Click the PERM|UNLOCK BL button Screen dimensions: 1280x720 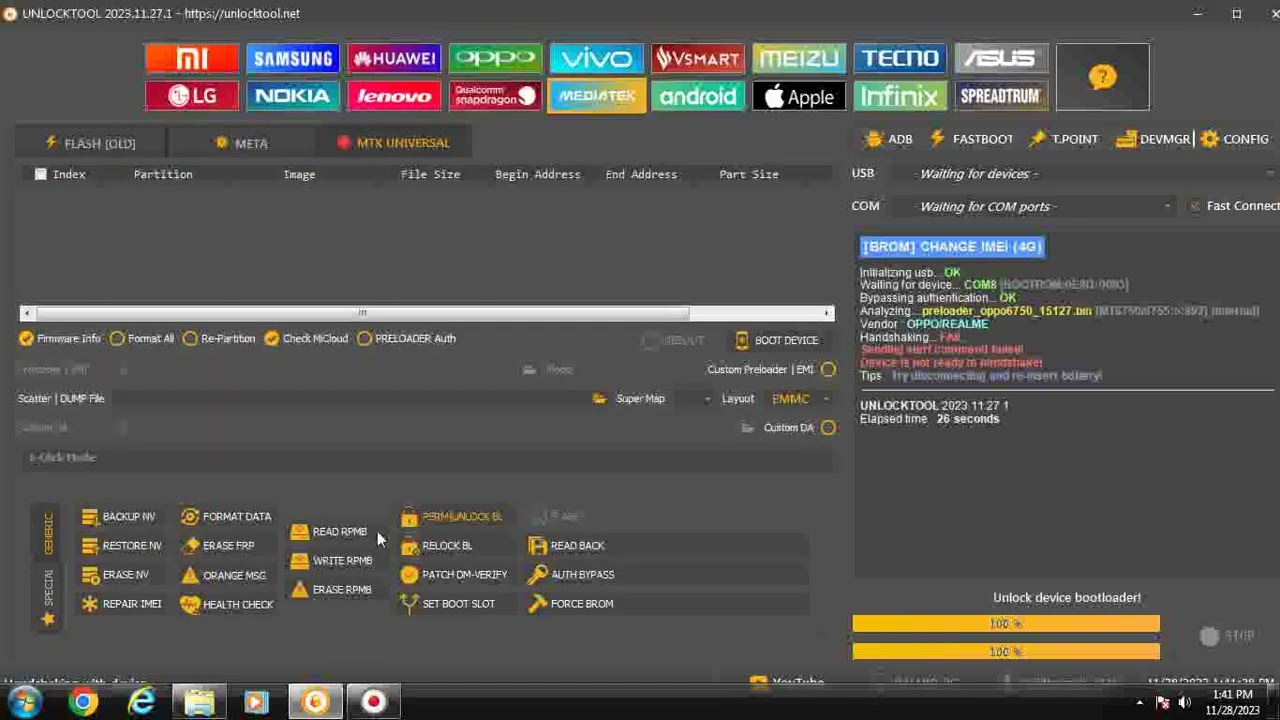click(451, 517)
